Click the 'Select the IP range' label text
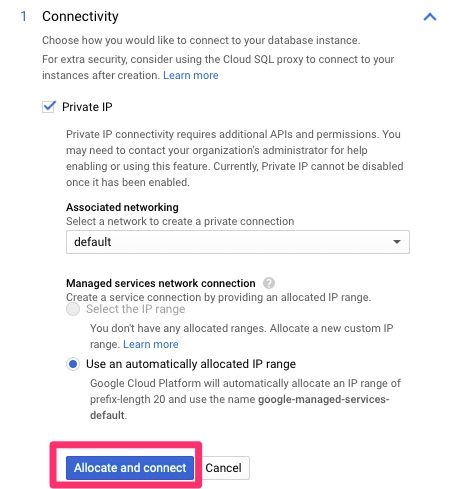 click(135, 309)
